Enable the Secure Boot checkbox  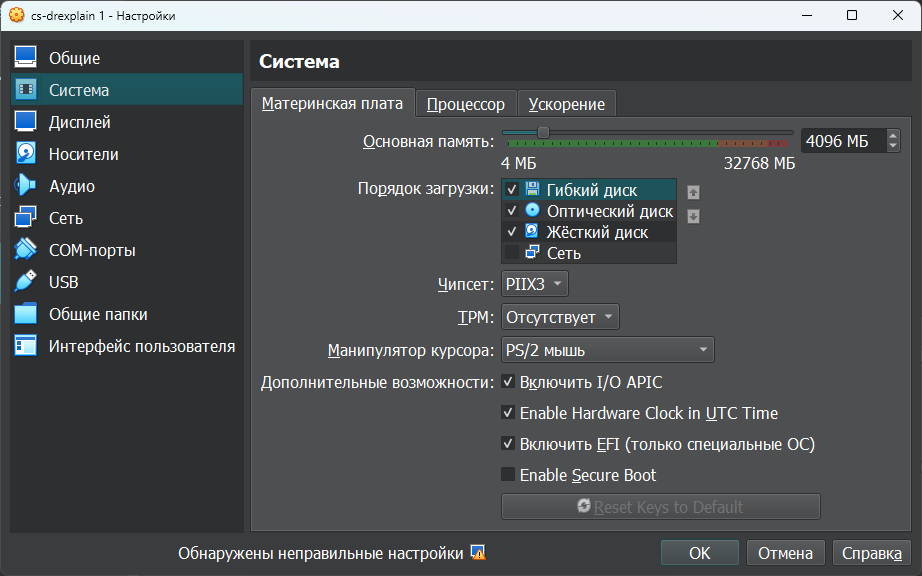(x=509, y=475)
